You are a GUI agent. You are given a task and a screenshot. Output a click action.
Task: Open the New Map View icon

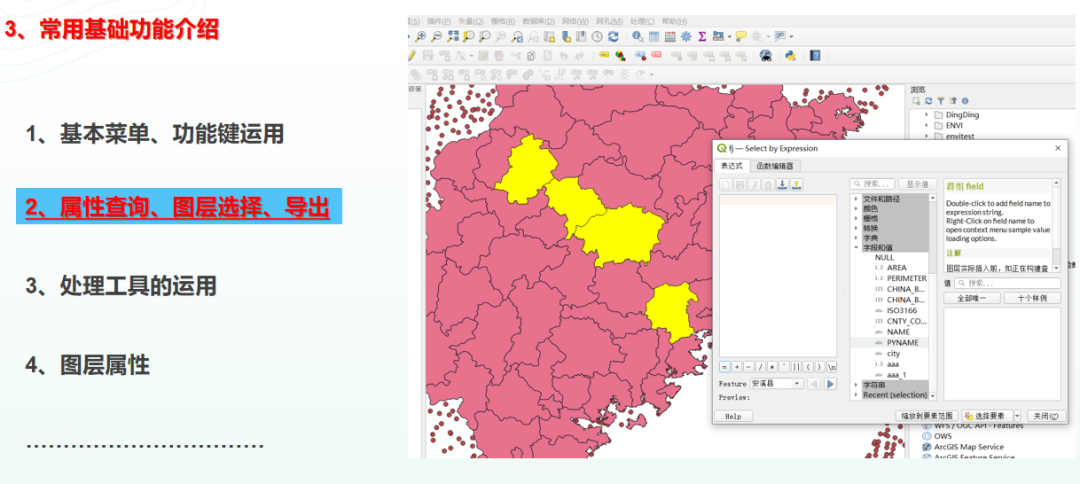point(549,36)
